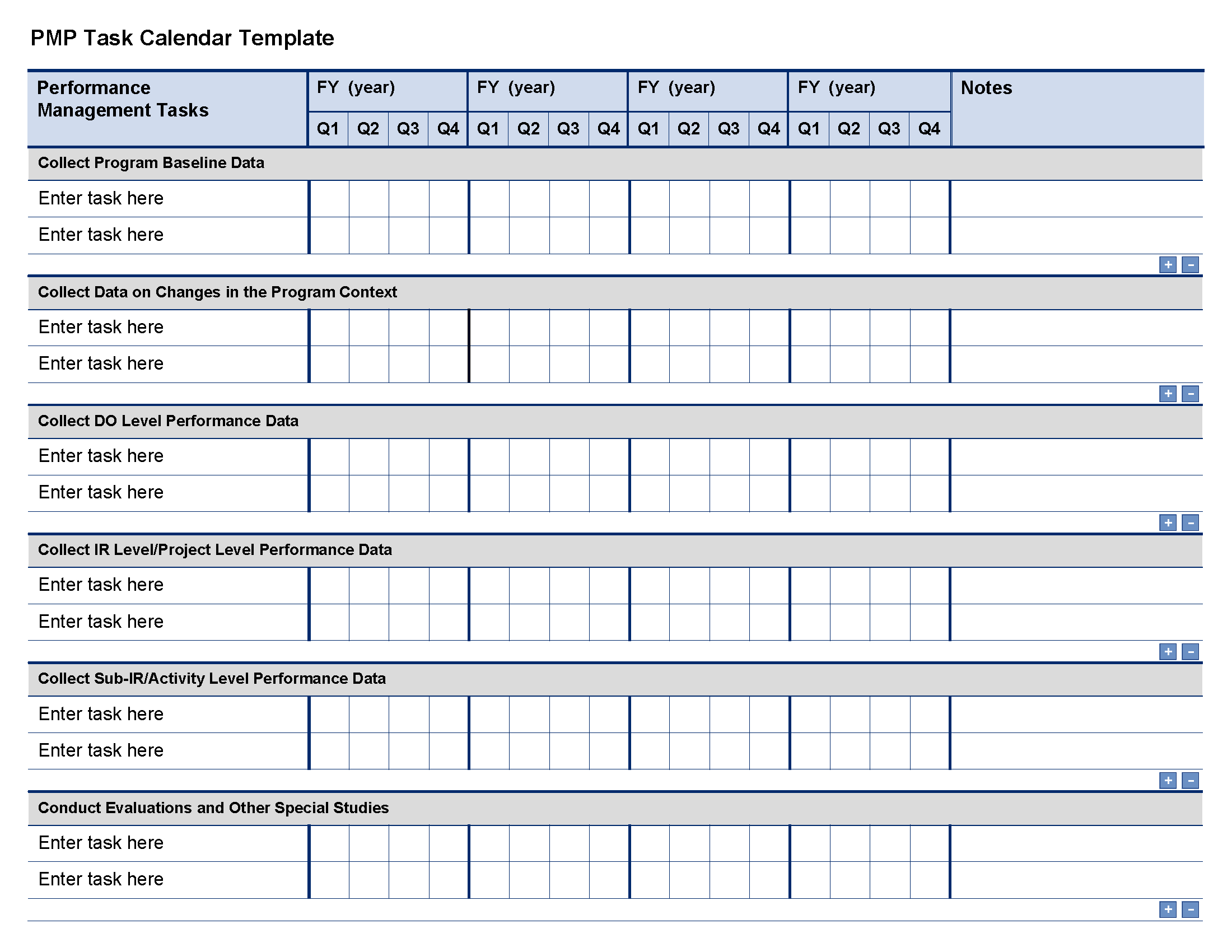Screen dimensions: 1232x952
Task: Click Q3 column header in second fiscal year
Action: (567, 127)
